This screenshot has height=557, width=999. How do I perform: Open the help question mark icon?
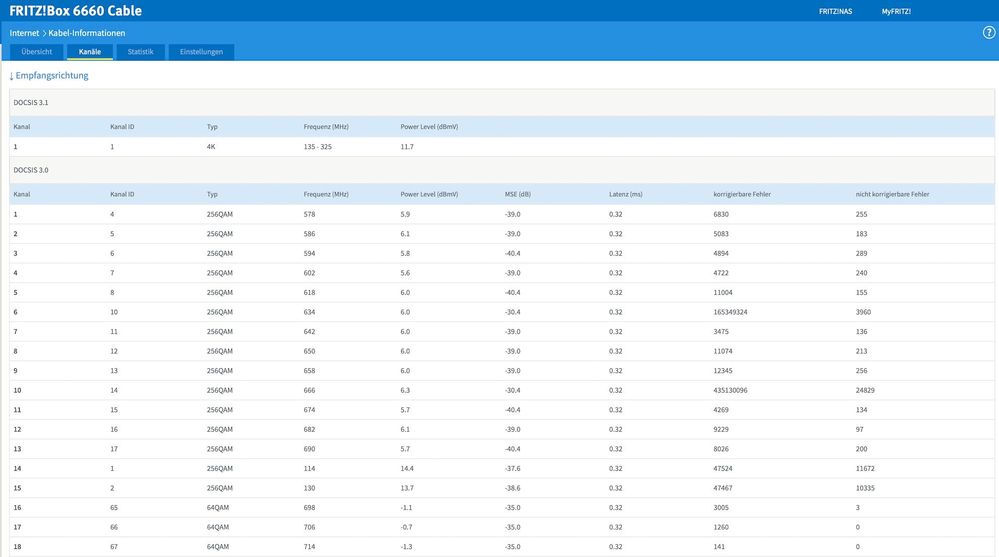989,33
